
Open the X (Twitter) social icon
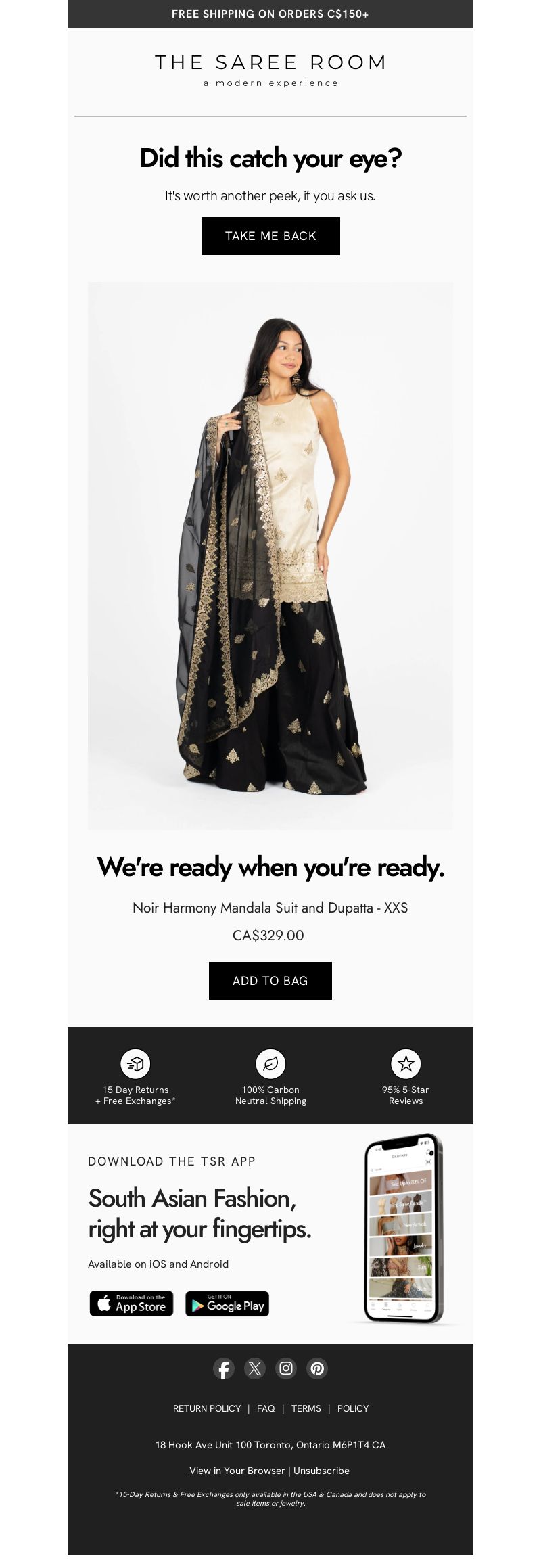coord(255,1368)
